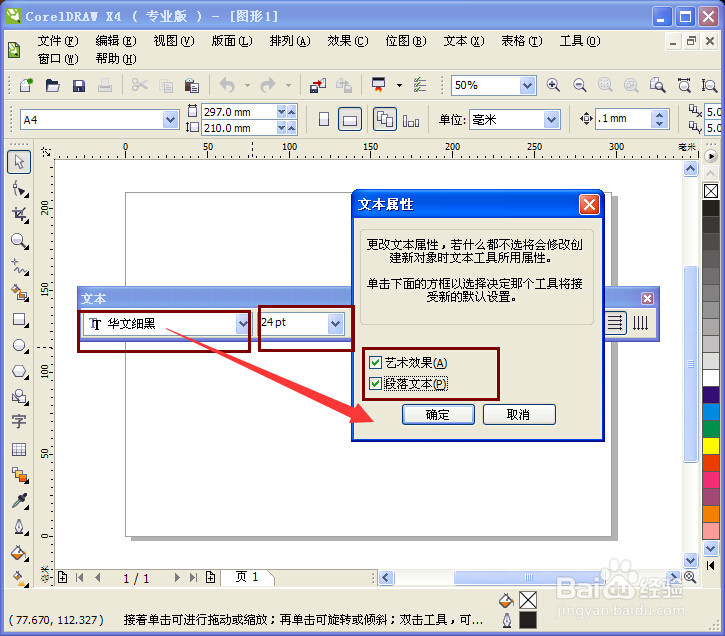Click the page height field 210.0 mm
The width and height of the screenshot is (725, 636).
[240, 128]
